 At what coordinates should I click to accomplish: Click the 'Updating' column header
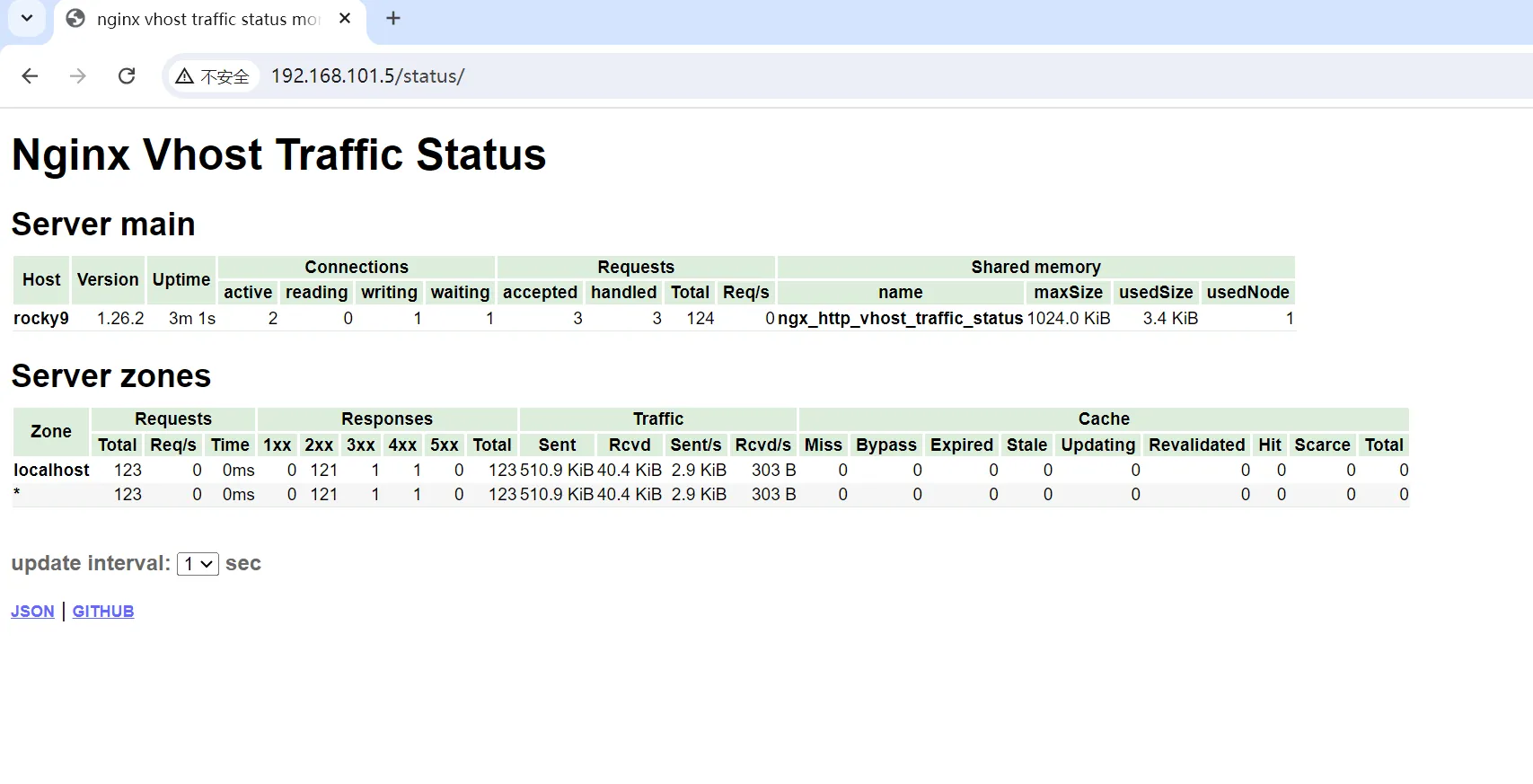[x=1098, y=445]
